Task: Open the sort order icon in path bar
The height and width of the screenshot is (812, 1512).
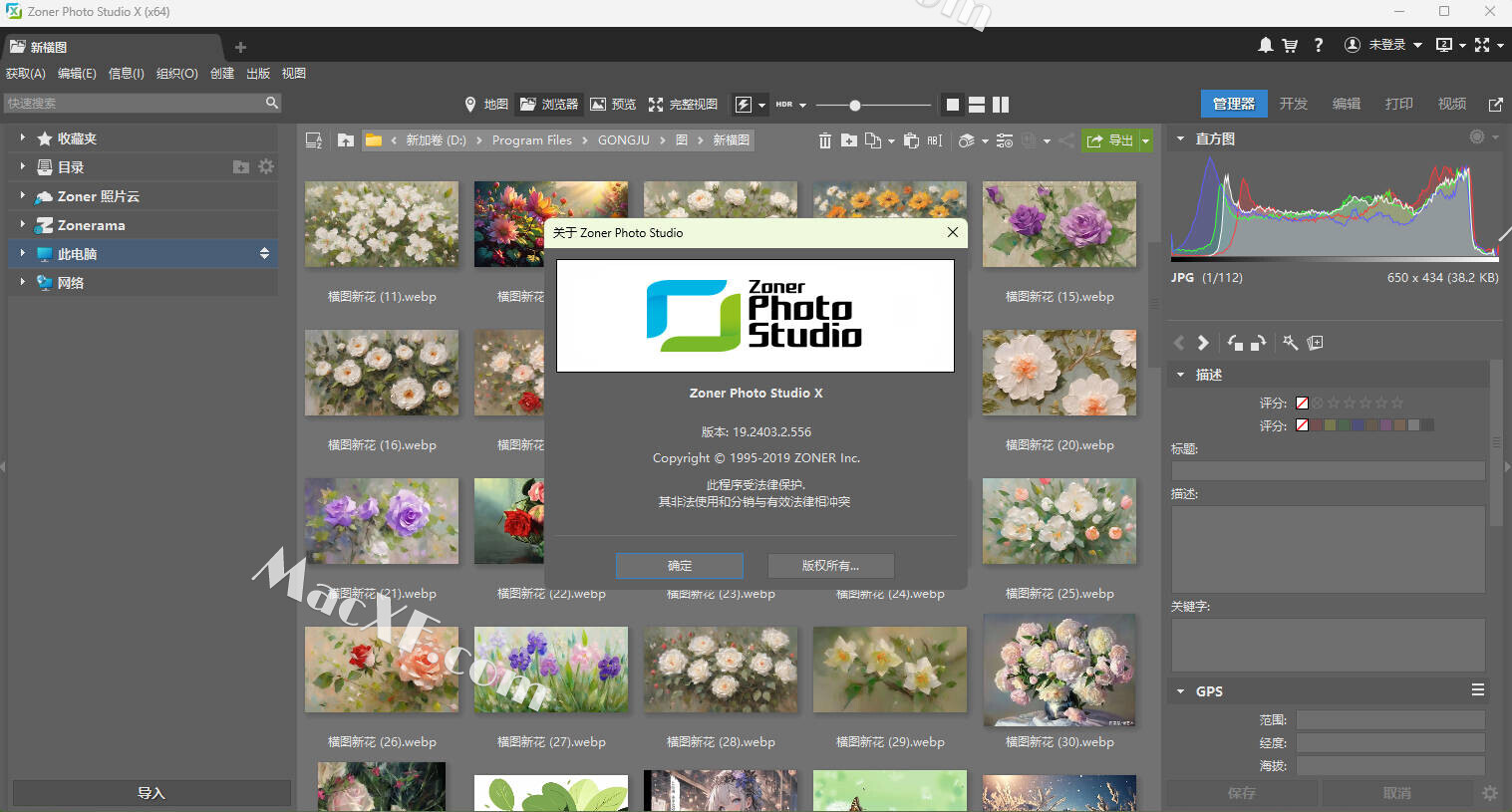Action: tap(313, 140)
